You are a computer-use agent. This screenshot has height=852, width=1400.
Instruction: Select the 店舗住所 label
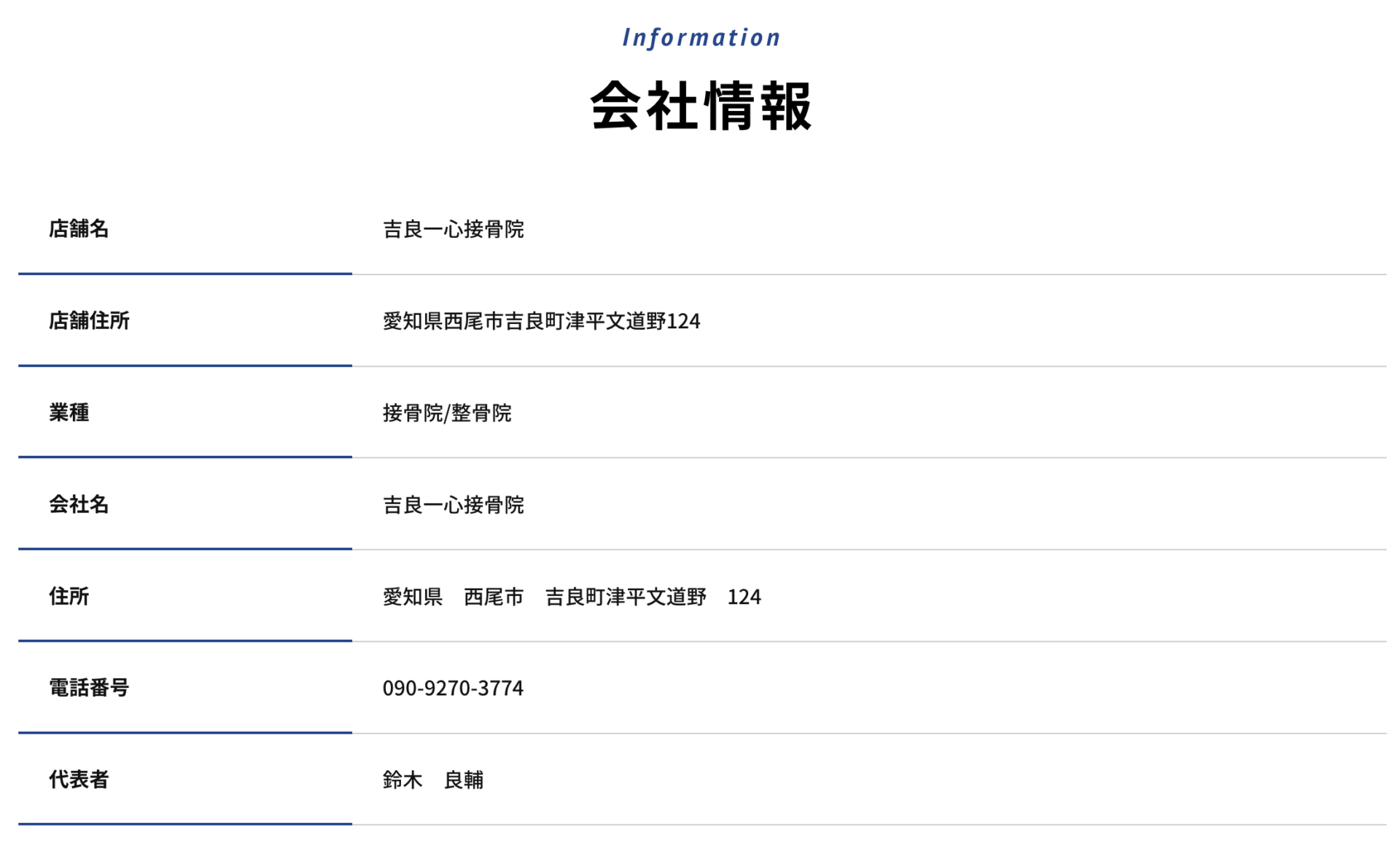click(89, 321)
